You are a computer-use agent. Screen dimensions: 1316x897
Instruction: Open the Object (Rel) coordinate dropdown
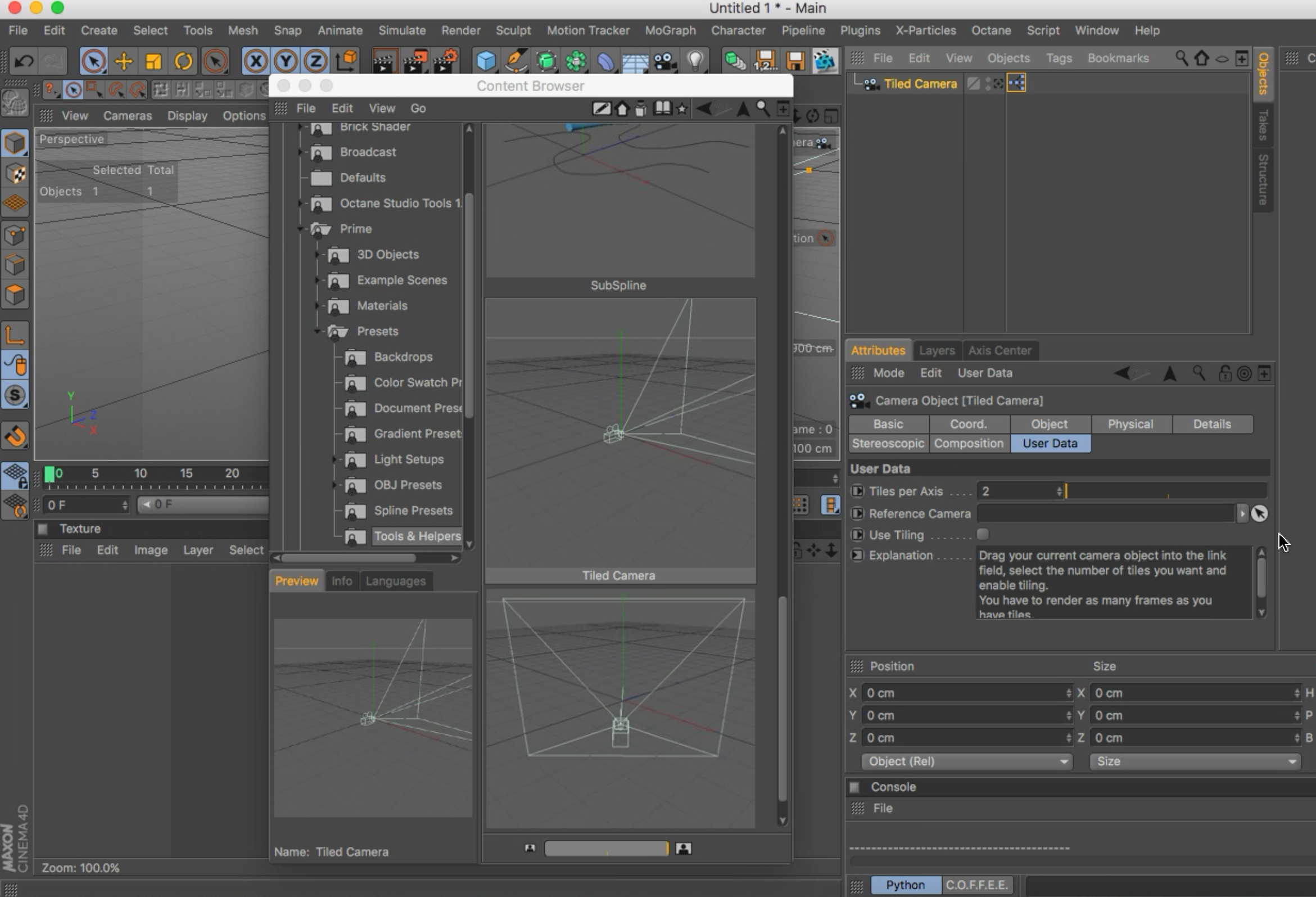(966, 761)
